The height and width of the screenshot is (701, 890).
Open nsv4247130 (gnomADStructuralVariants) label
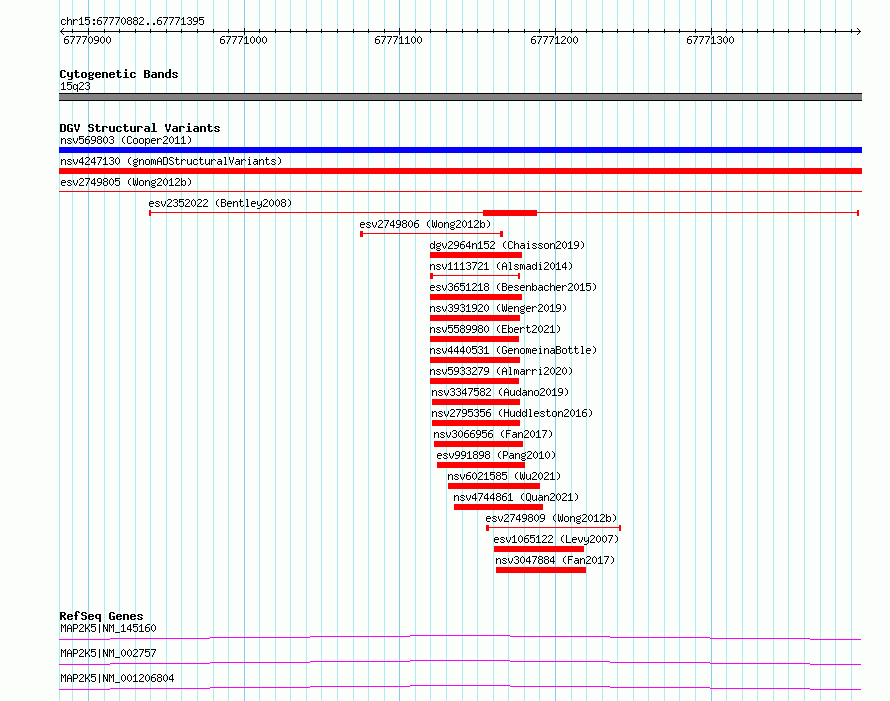[x=171, y=161]
